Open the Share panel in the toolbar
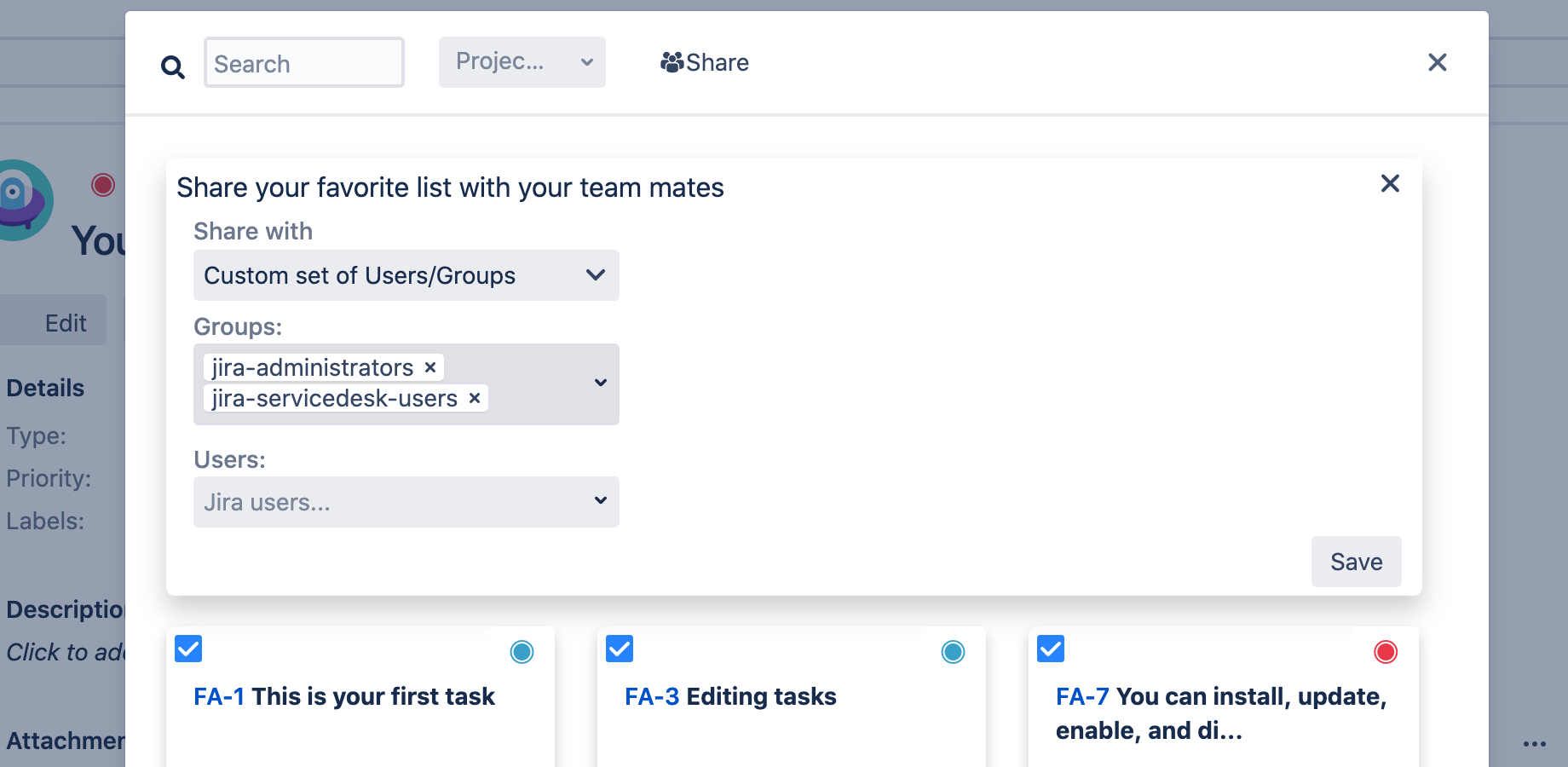Image resolution: width=1568 pixels, height=767 pixels. pyautogui.click(x=704, y=62)
